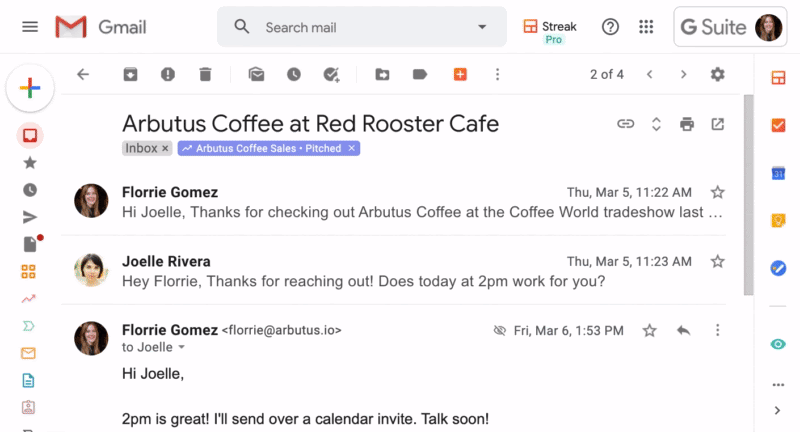Open the contact badge sidebar icon
Screen dimensions: 800x432
(29, 408)
